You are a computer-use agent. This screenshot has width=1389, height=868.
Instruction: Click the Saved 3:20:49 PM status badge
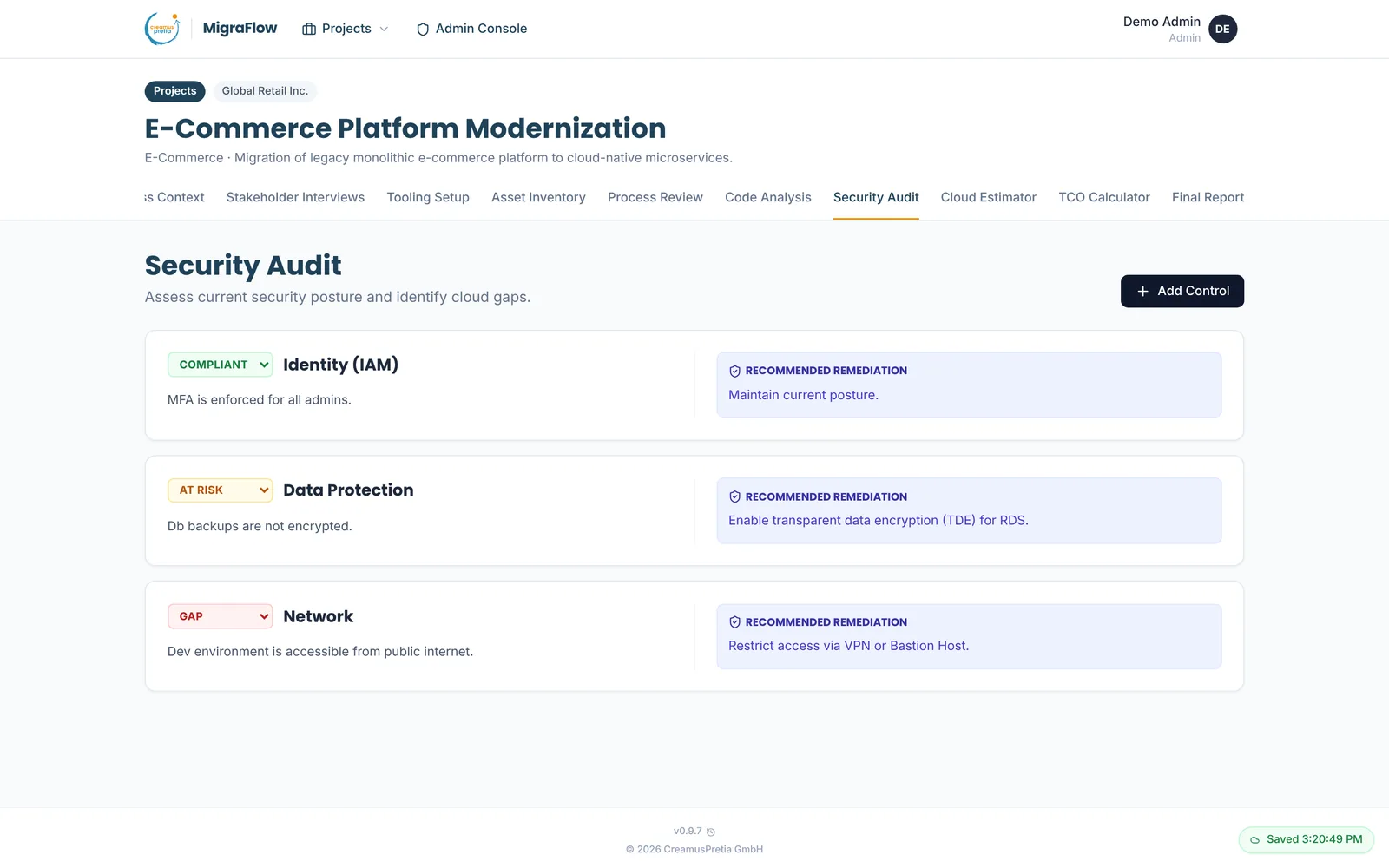pos(1307,839)
